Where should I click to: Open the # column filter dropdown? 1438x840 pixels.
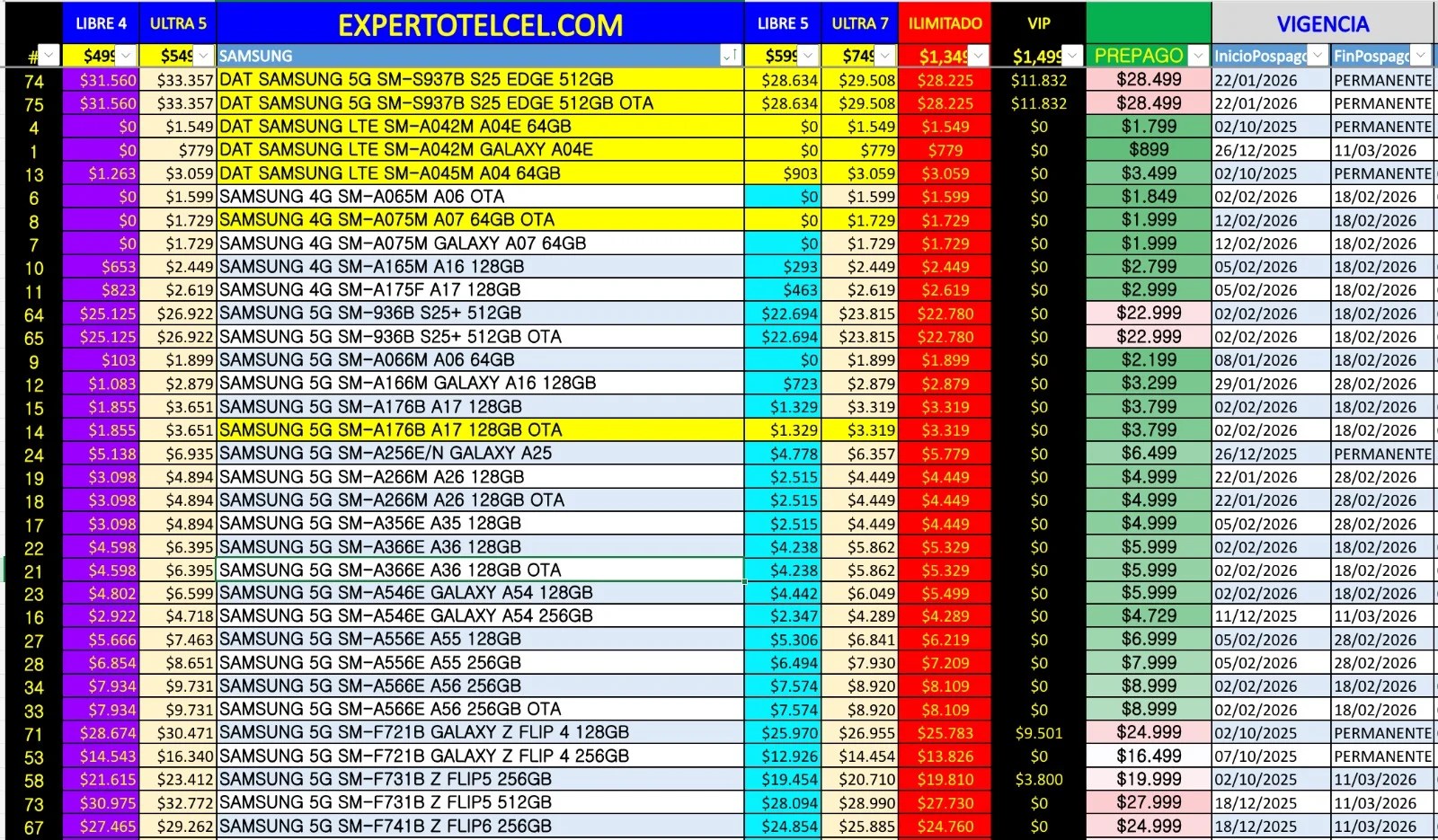pyautogui.click(x=49, y=56)
